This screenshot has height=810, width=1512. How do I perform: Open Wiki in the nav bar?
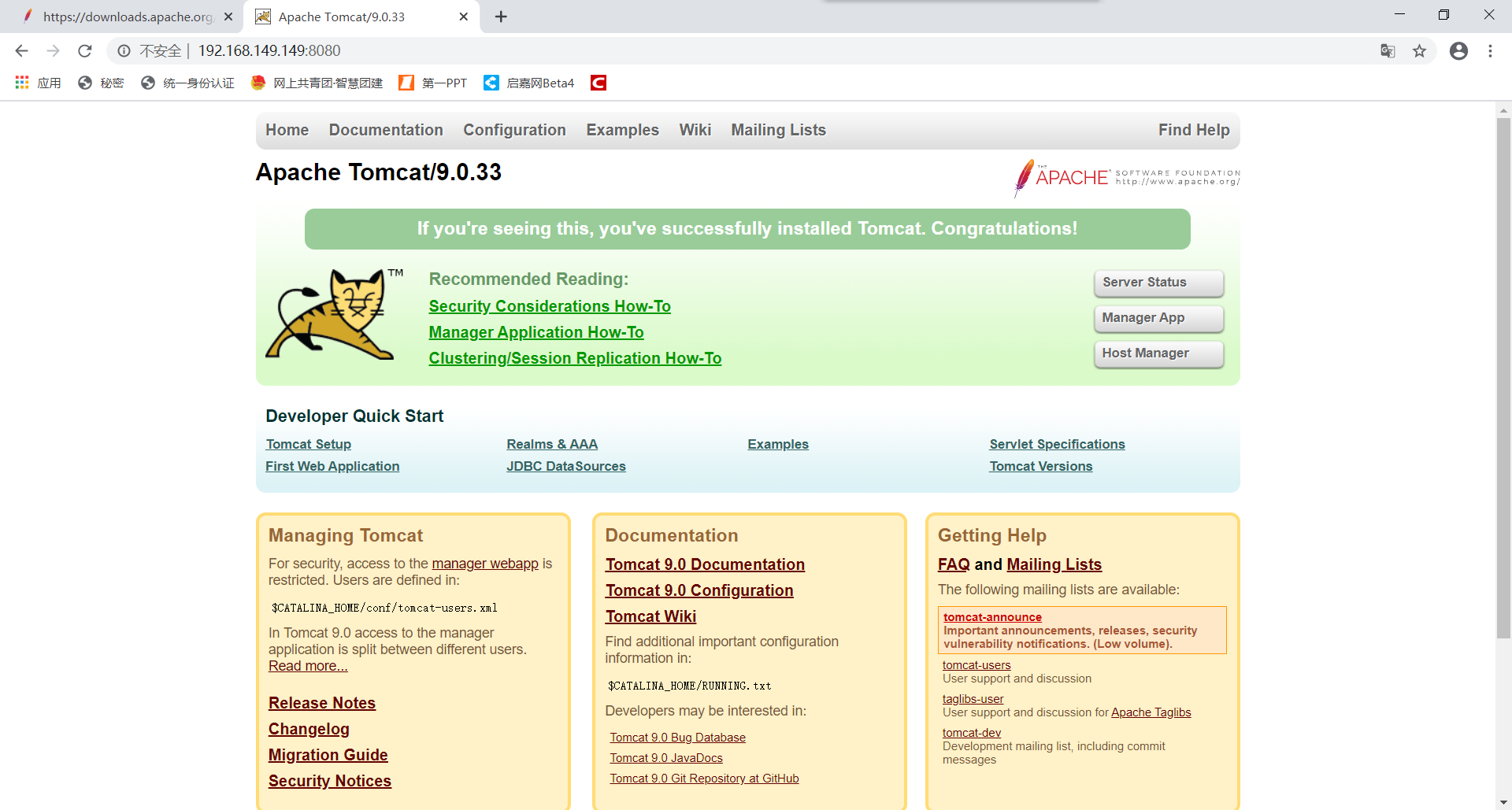pos(695,130)
